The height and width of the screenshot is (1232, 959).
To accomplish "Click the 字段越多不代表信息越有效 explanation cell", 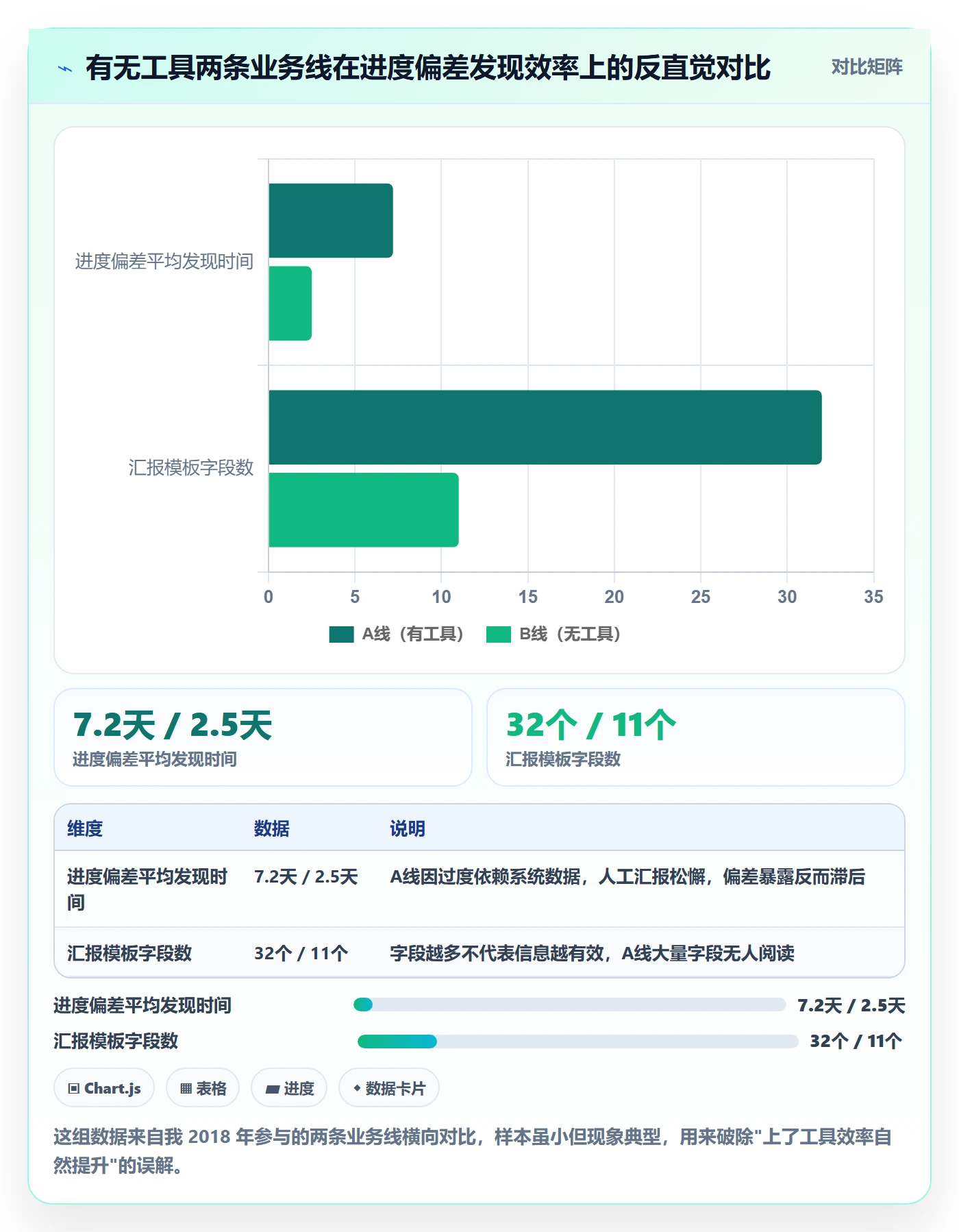I will coord(592,953).
